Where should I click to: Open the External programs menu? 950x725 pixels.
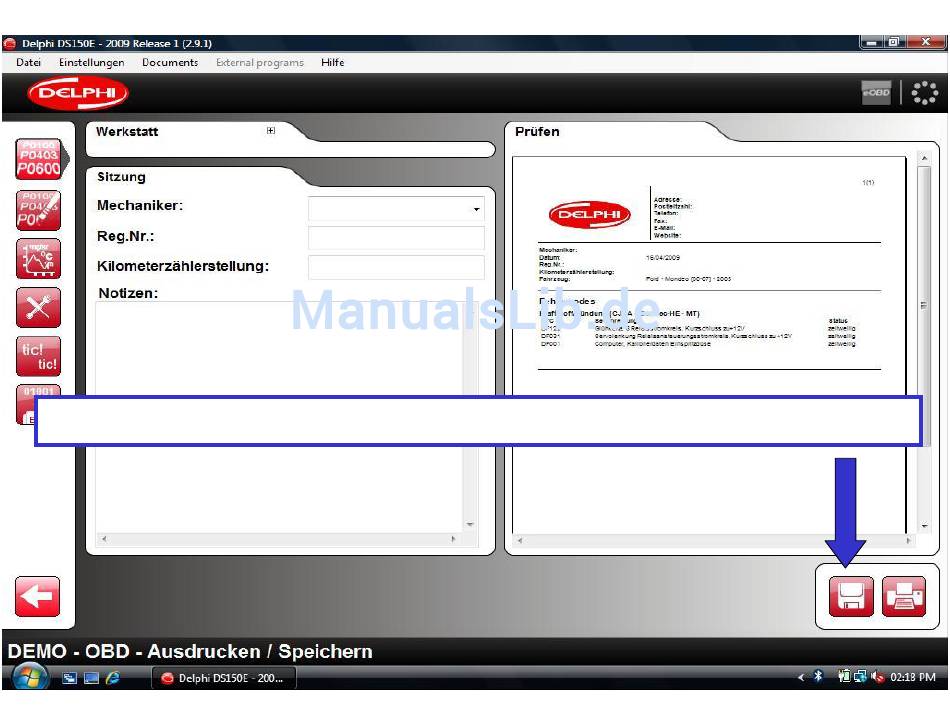click(260, 62)
